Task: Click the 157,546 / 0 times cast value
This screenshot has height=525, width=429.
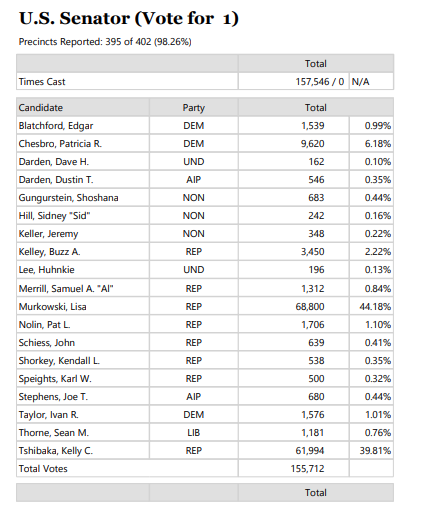Action: tap(294, 82)
